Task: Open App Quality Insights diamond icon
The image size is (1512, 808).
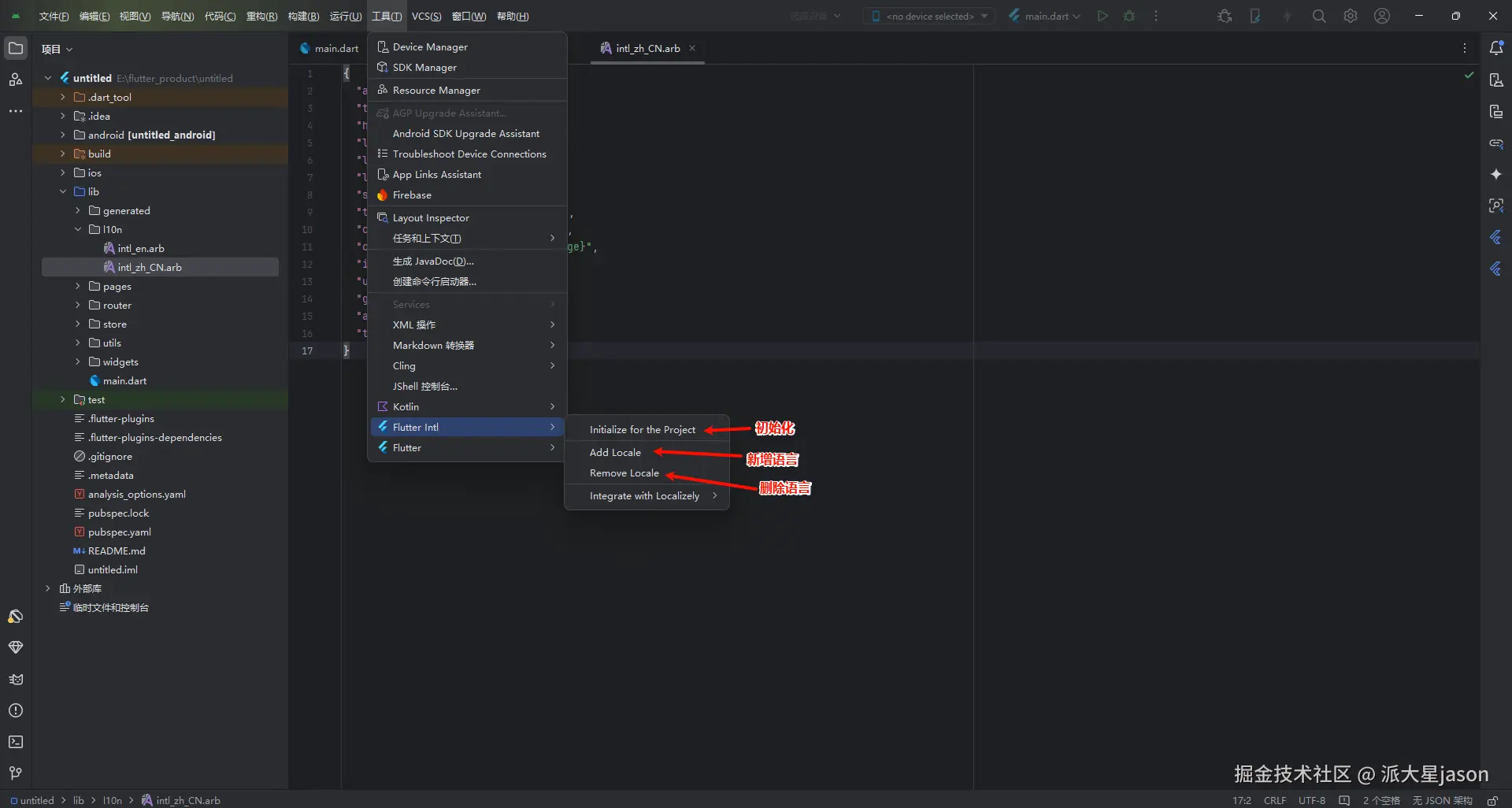Action: (x=16, y=647)
